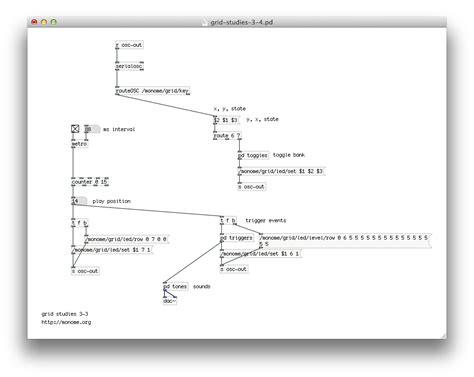474x377 pixels.
Task: Click the ms interval number box
Action: (92, 129)
